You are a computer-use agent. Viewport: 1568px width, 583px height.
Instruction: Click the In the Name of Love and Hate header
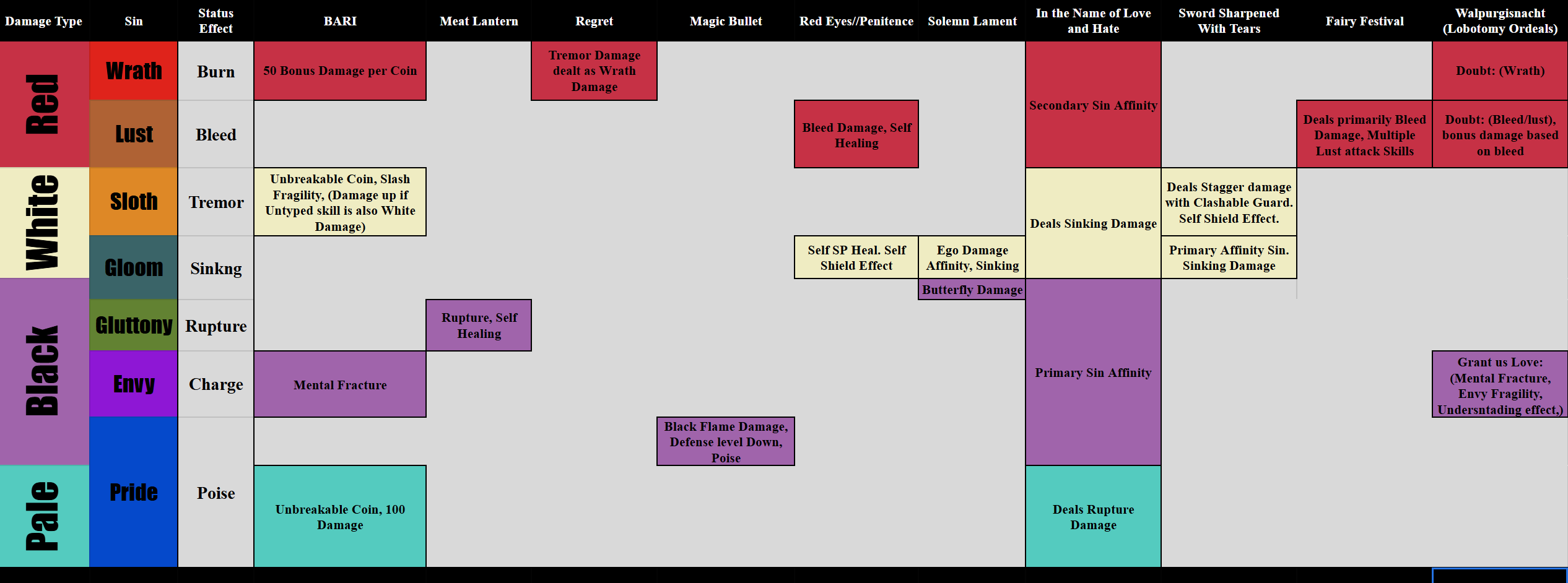[x=1093, y=21]
